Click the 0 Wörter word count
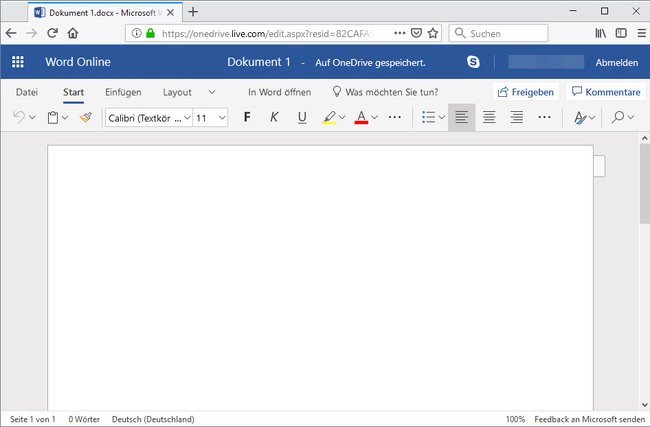This screenshot has height=427, width=650. [84, 419]
